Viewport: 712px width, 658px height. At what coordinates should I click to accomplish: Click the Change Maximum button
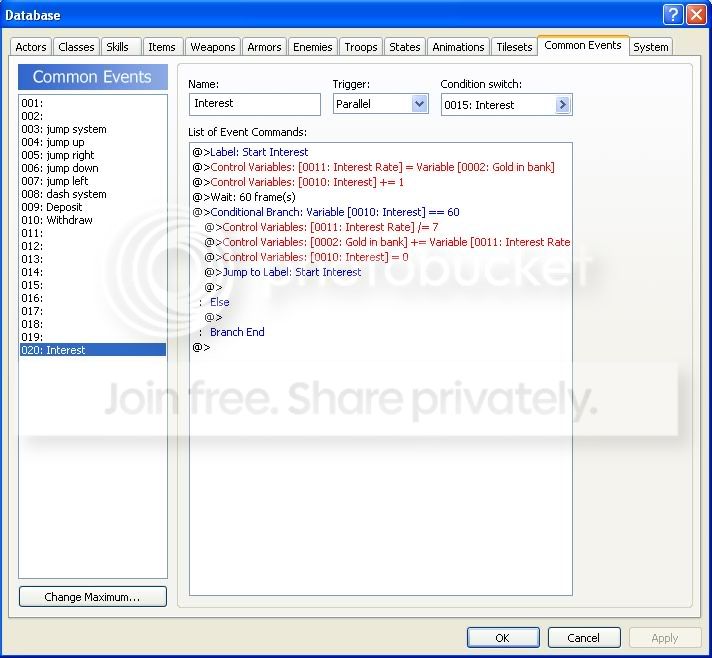point(92,597)
